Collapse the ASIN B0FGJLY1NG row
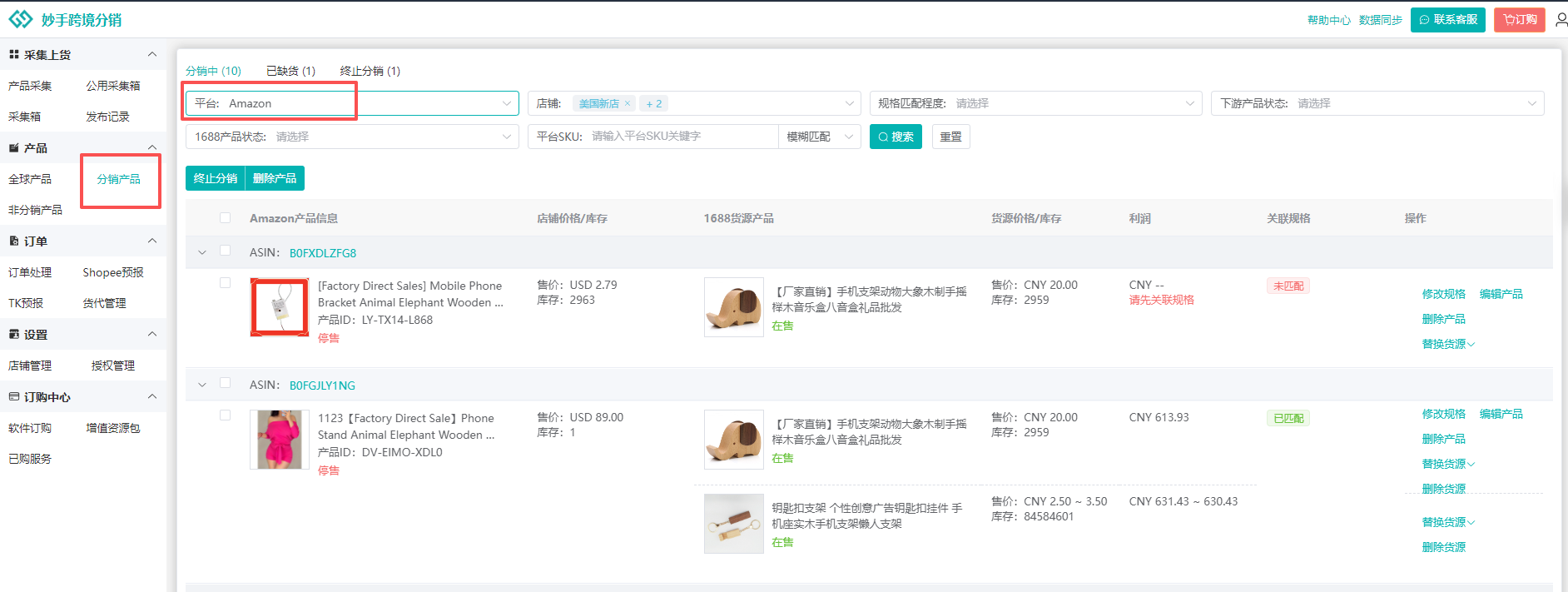 pyautogui.click(x=201, y=385)
